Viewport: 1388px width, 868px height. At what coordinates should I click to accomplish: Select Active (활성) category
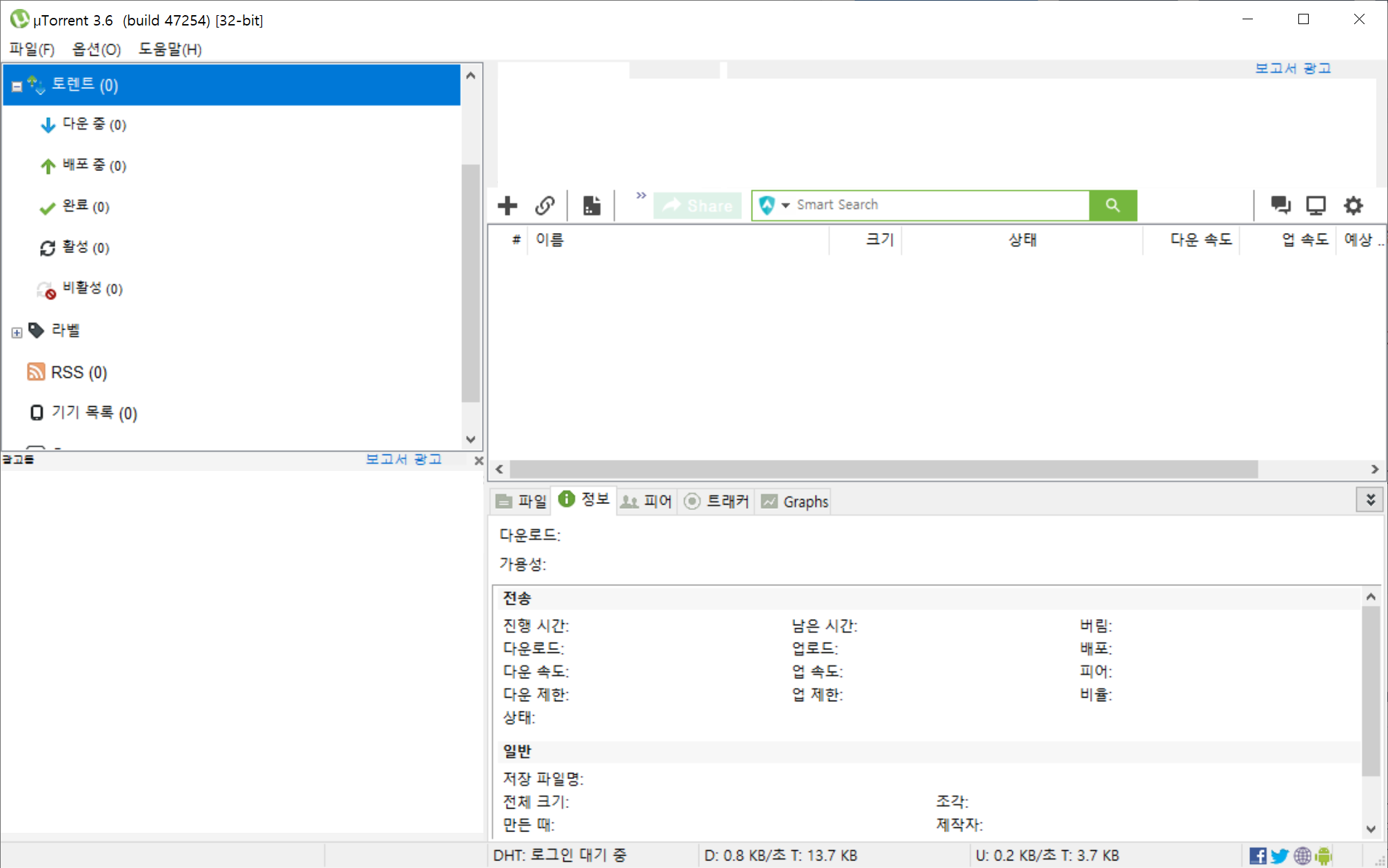coord(74,248)
